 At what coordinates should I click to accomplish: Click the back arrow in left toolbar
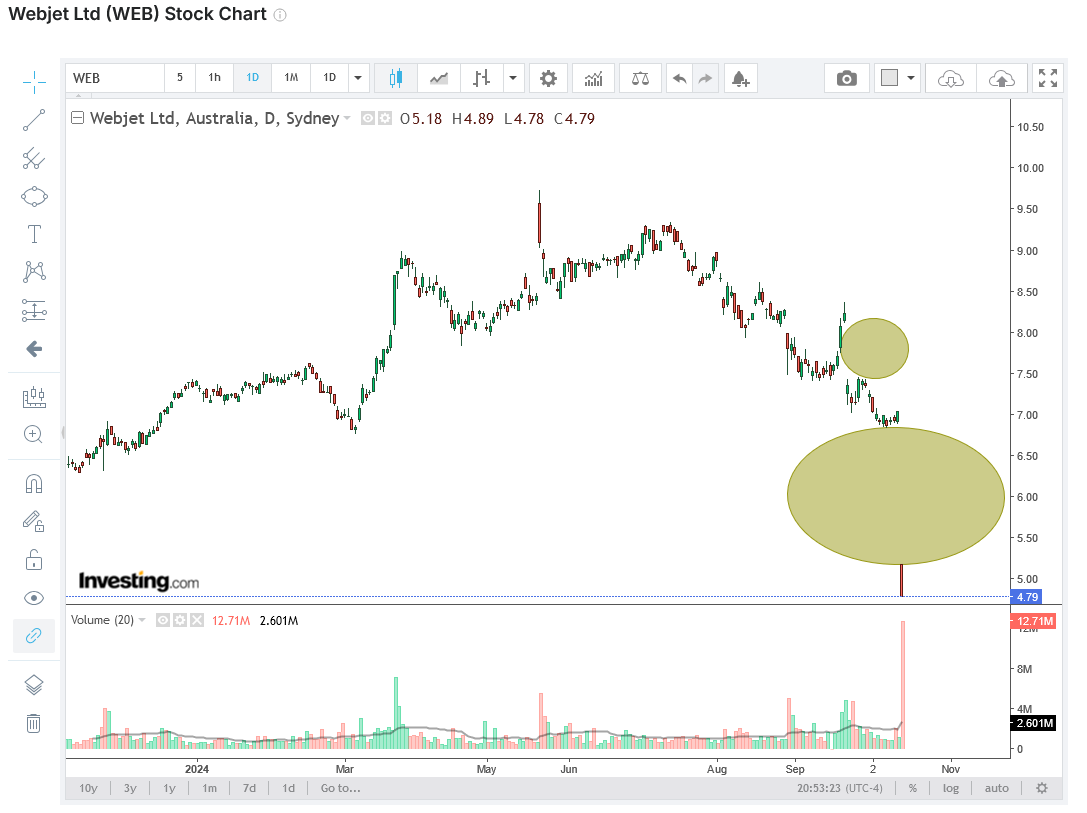click(x=34, y=349)
